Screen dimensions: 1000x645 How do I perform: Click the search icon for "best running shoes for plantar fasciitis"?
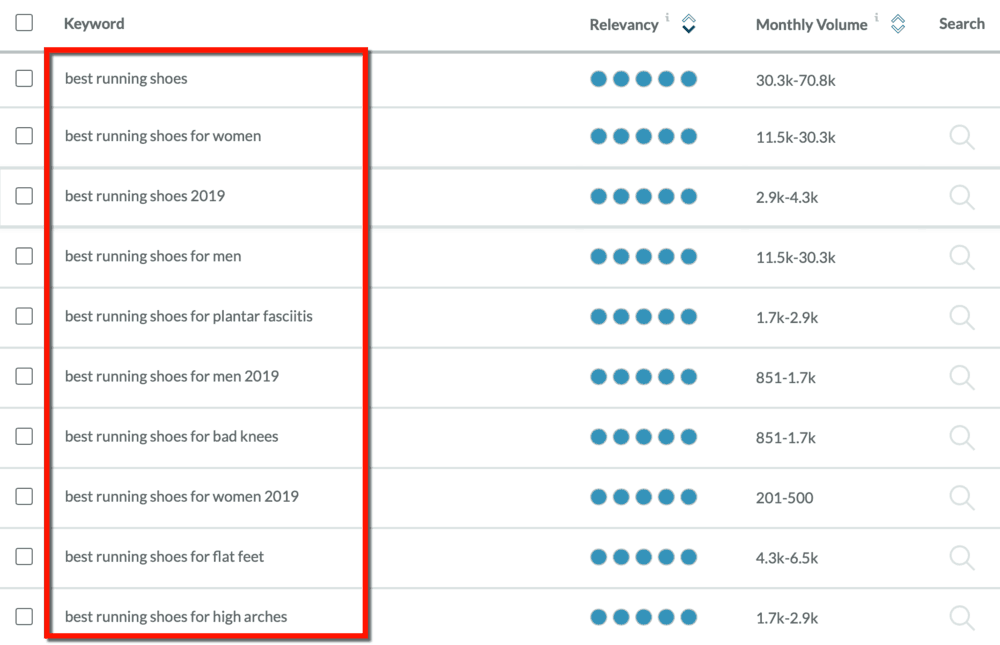[x=962, y=317]
